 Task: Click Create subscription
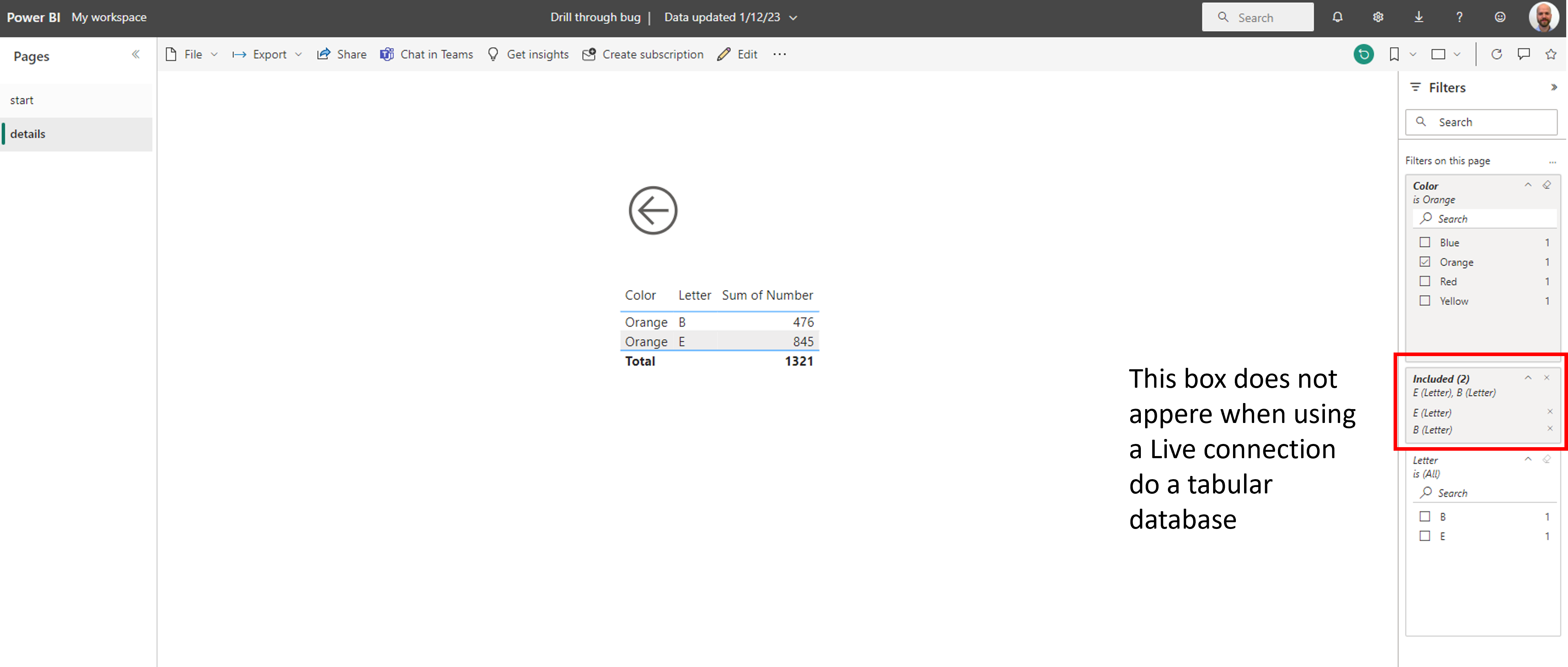tap(642, 54)
